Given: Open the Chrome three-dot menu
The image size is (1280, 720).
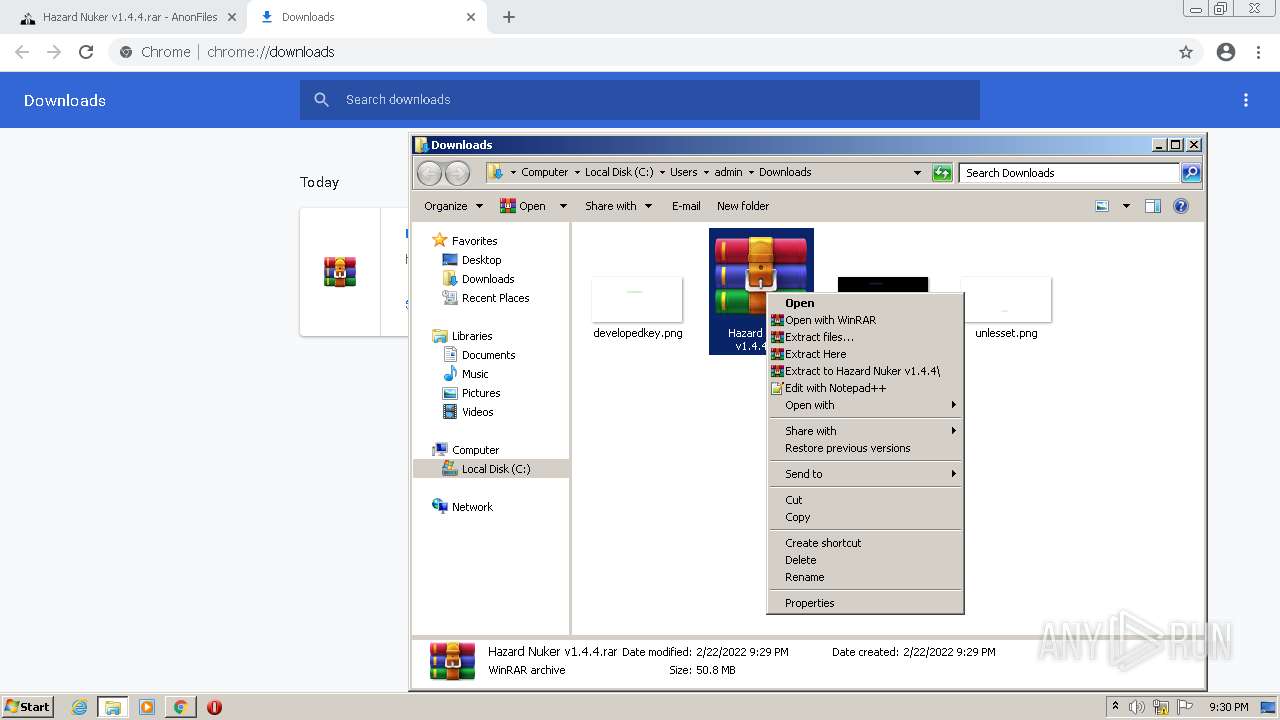Looking at the screenshot, I should click(x=1259, y=52).
